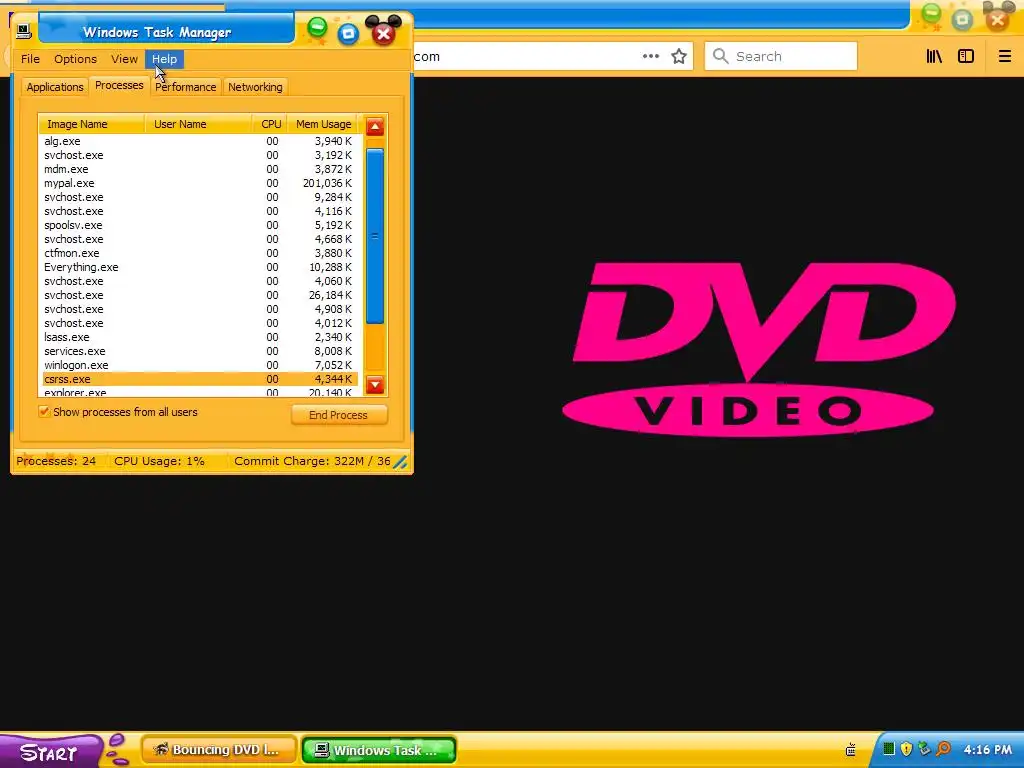This screenshot has width=1024, height=768.
Task: Click the Task Manager resize grip icon
Action: (x=400, y=462)
